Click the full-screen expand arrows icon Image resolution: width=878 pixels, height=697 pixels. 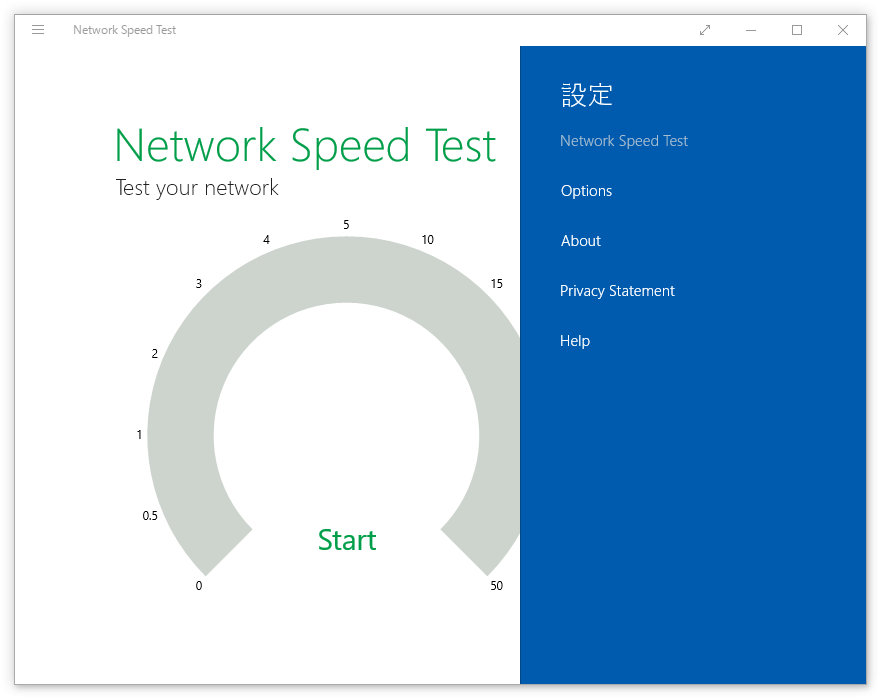point(705,30)
